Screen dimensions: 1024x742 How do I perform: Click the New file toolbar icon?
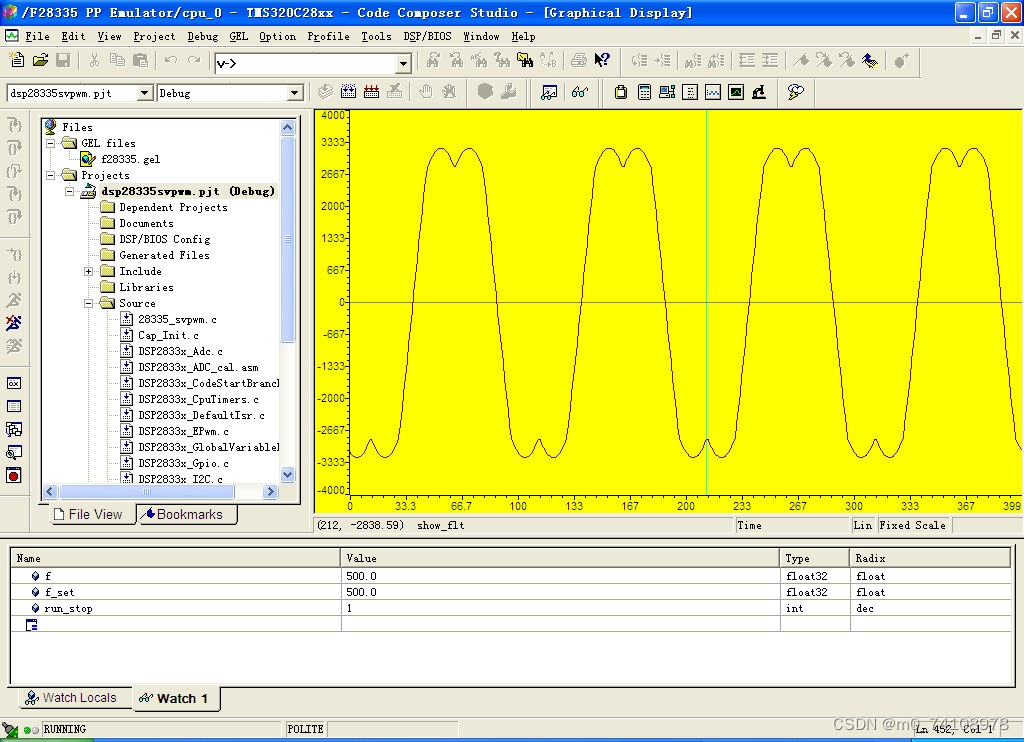pos(17,61)
